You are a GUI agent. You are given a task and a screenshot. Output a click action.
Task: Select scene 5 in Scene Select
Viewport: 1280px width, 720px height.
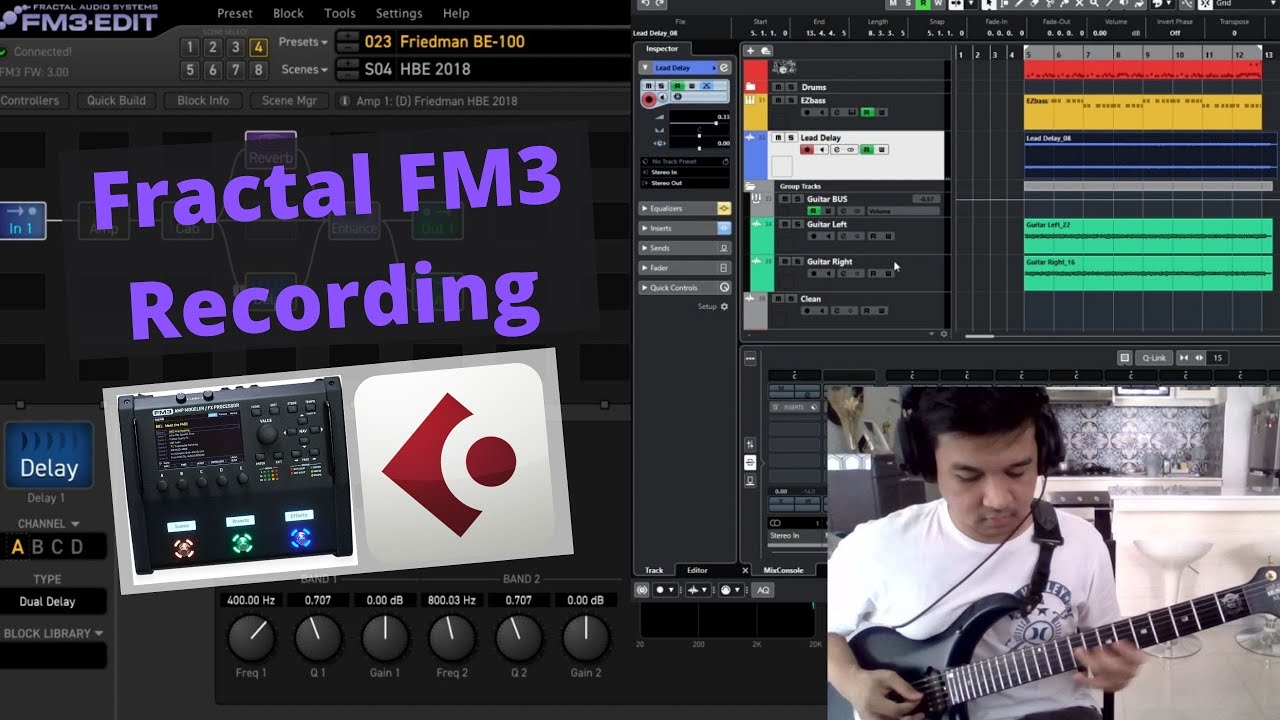pos(190,70)
